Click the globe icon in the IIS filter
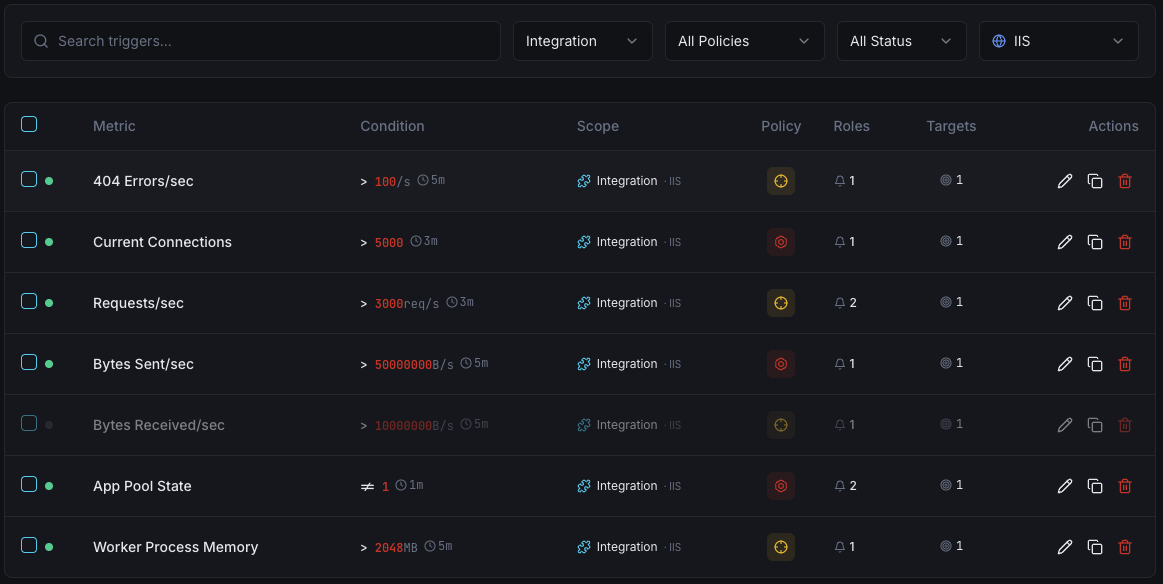This screenshot has width=1163, height=584. [998, 41]
